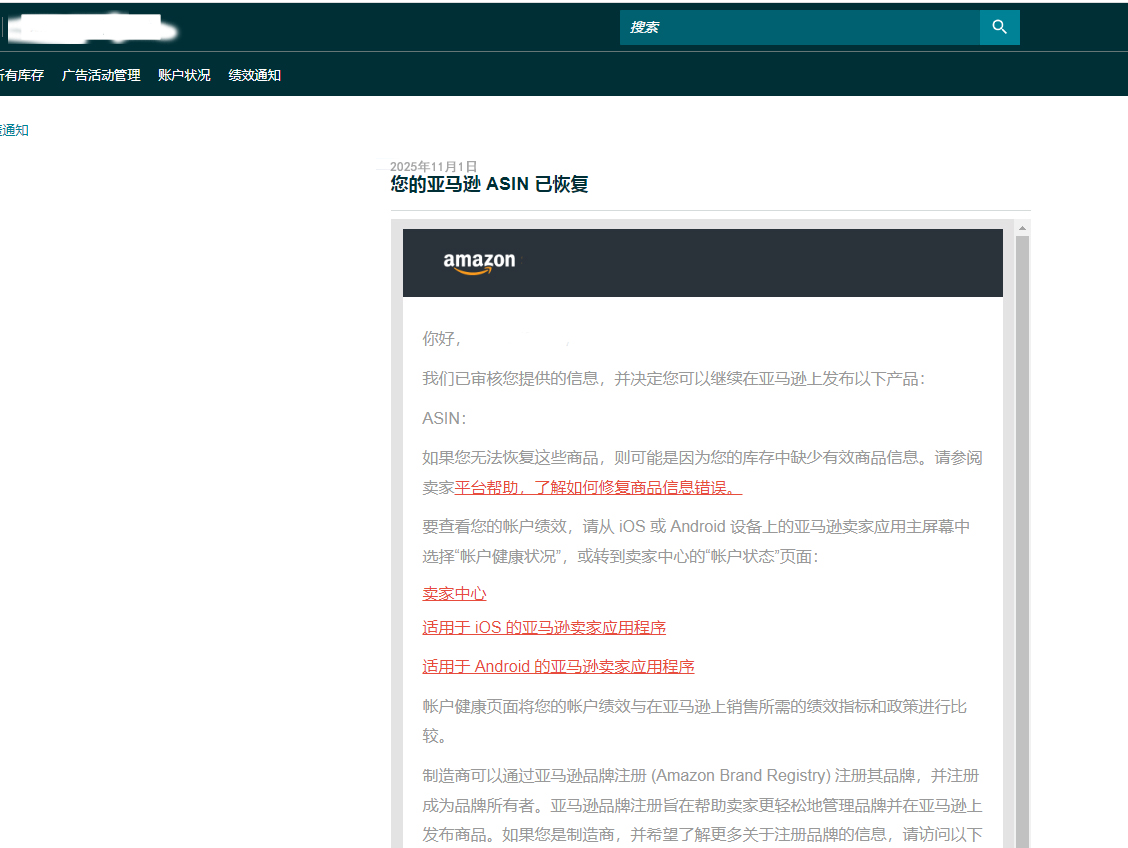
Task: Click the search magnifying glass icon
Action: [998, 27]
